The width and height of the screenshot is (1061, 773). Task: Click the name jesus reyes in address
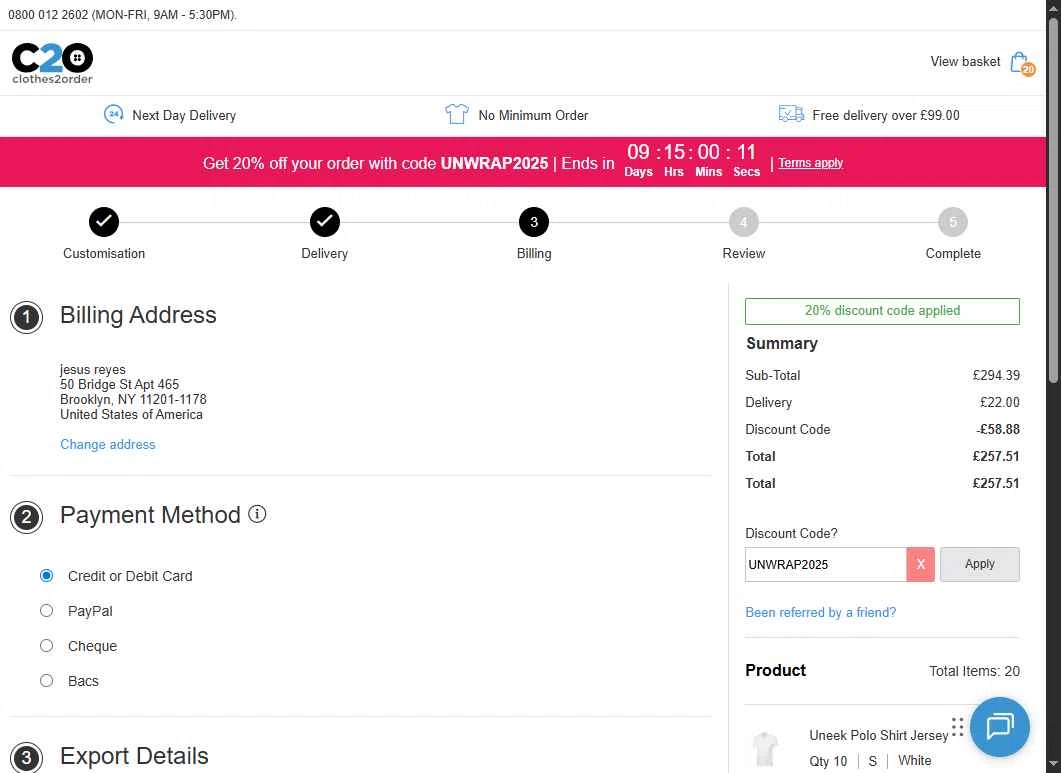coord(93,370)
